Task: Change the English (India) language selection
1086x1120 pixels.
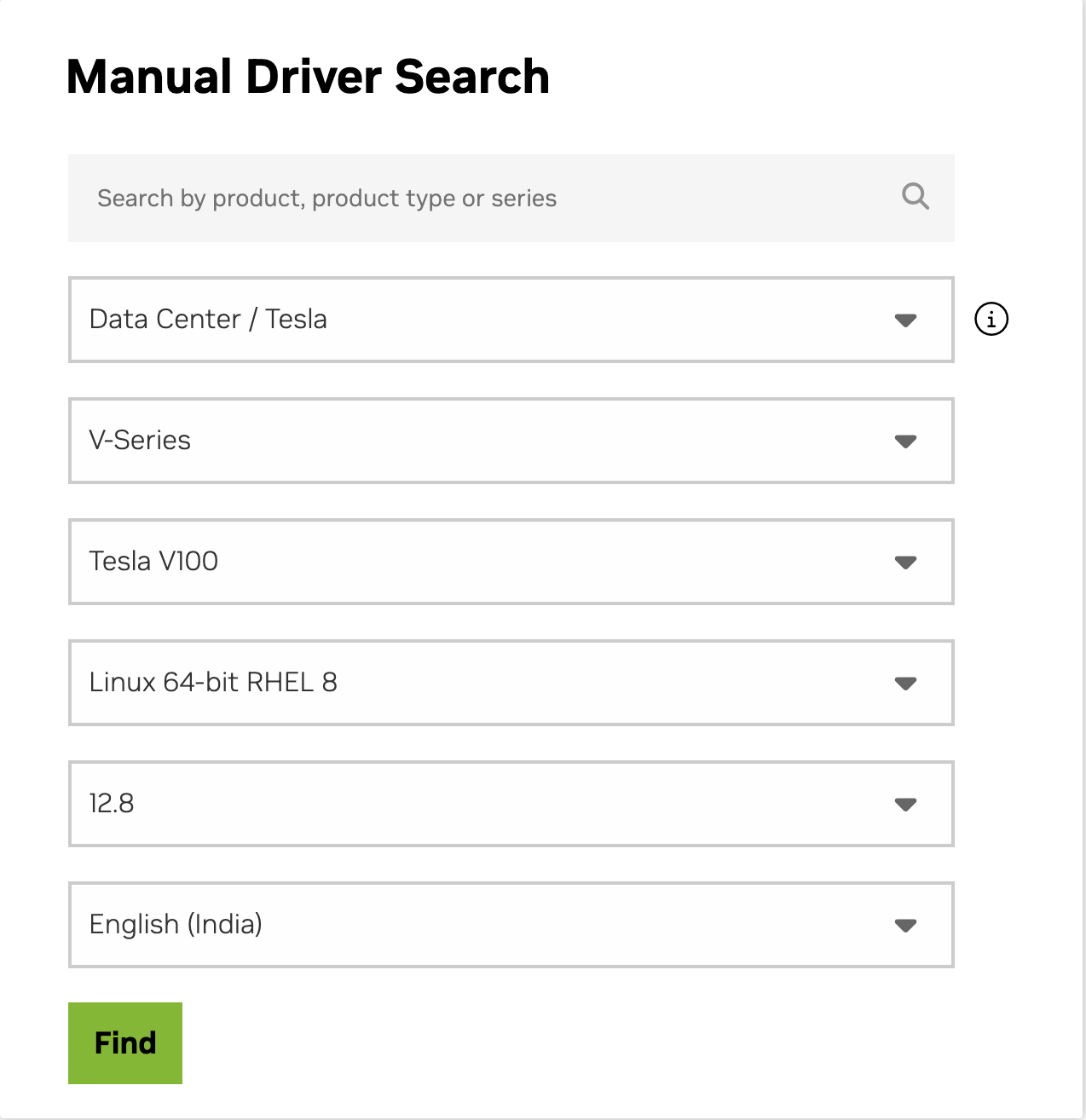Action: [510, 925]
